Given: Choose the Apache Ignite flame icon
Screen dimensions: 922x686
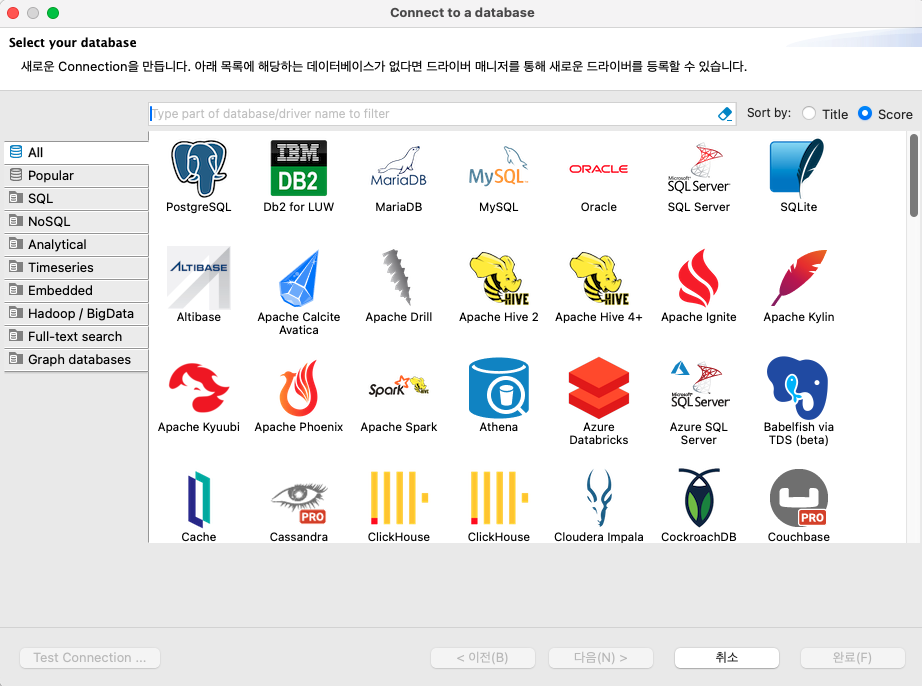Looking at the screenshot, I should tap(699, 278).
